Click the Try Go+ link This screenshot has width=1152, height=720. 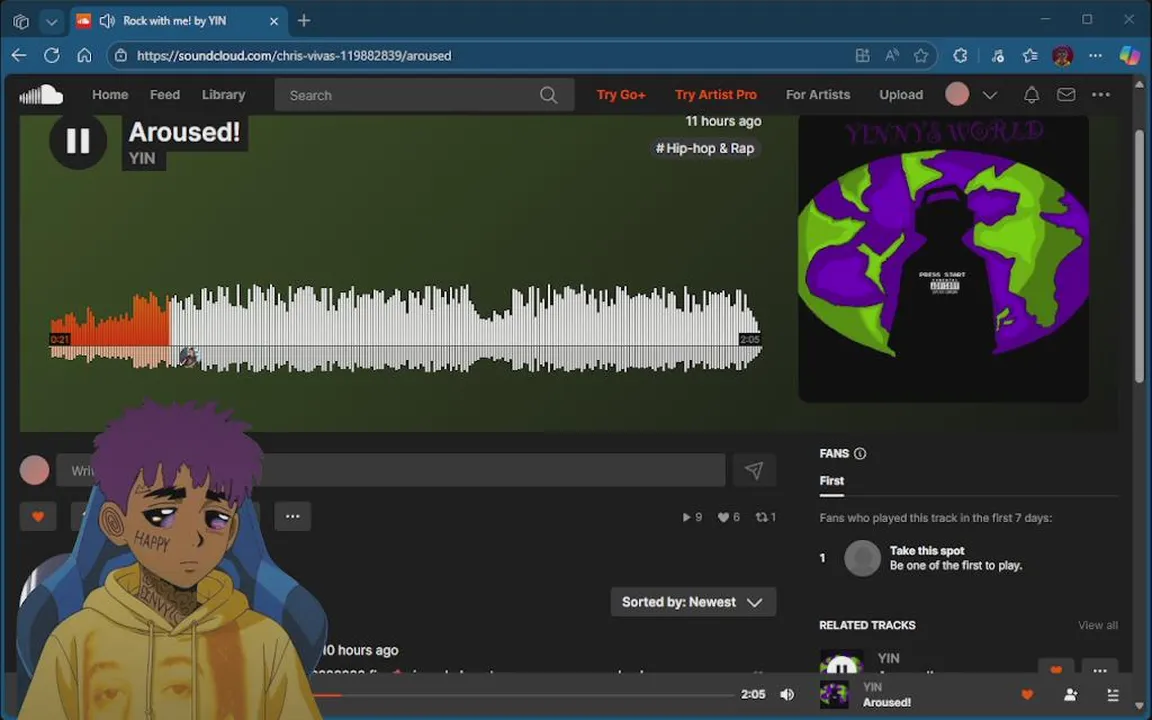point(621,95)
